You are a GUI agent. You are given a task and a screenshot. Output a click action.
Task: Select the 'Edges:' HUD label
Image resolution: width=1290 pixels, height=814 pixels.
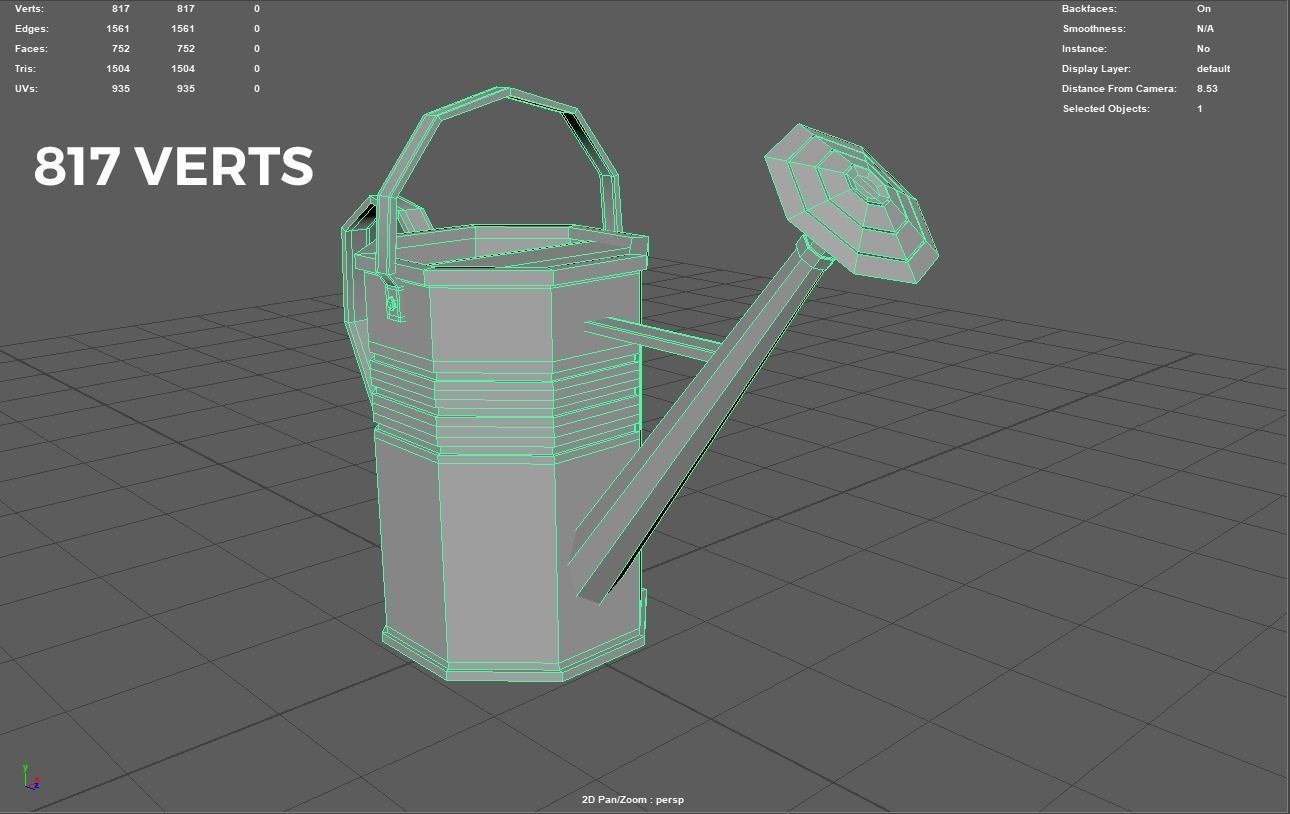(31, 28)
